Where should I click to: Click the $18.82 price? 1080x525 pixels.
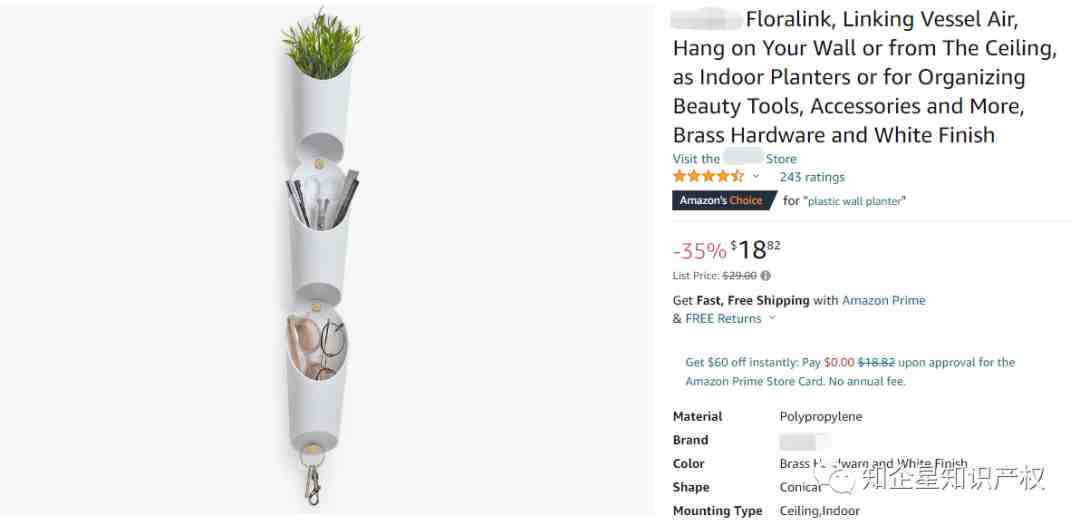756,249
